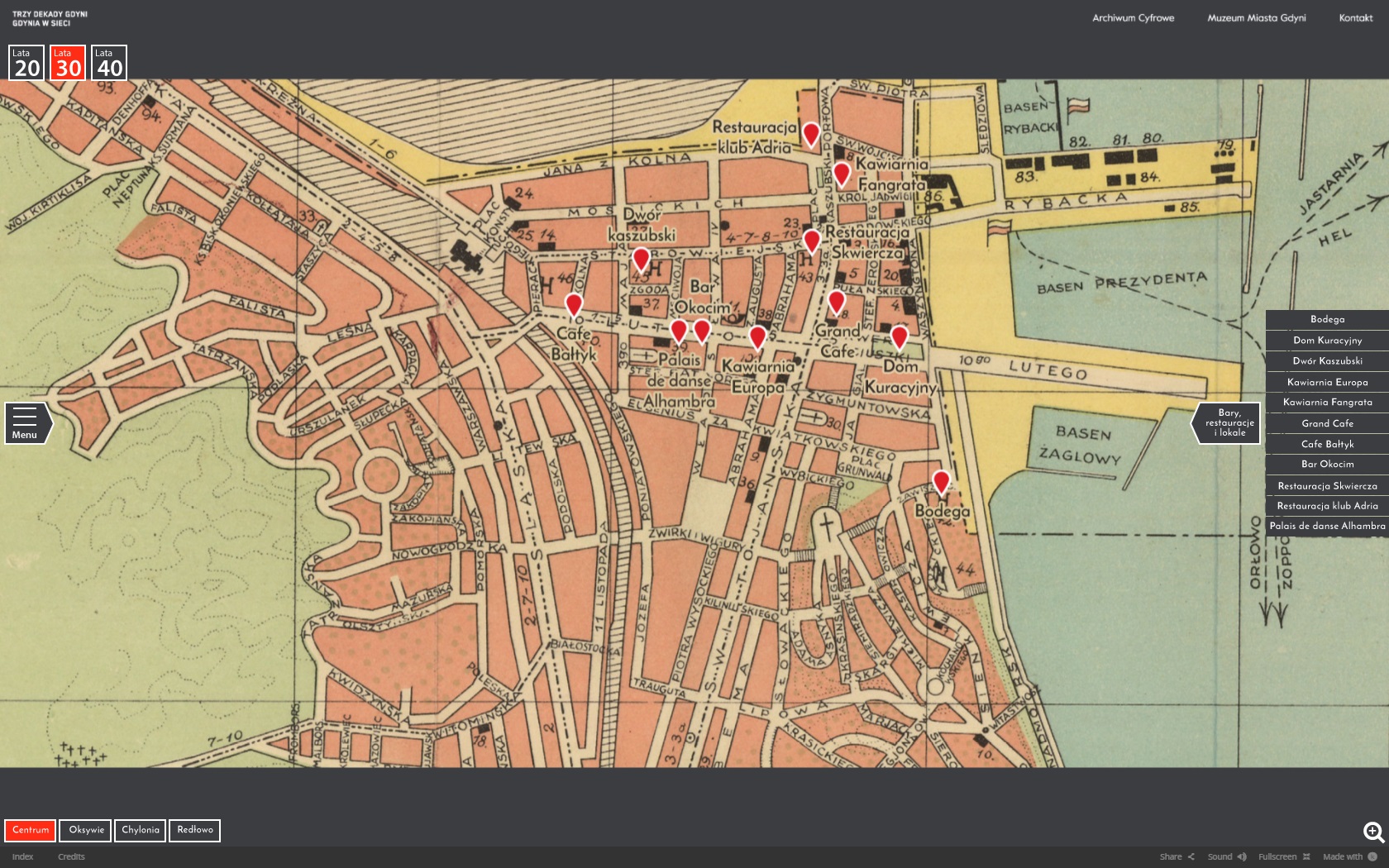The width and height of the screenshot is (1389, 868).
Task: Choose Grand Cafe from the venue list
Action: coord(1327,423)
